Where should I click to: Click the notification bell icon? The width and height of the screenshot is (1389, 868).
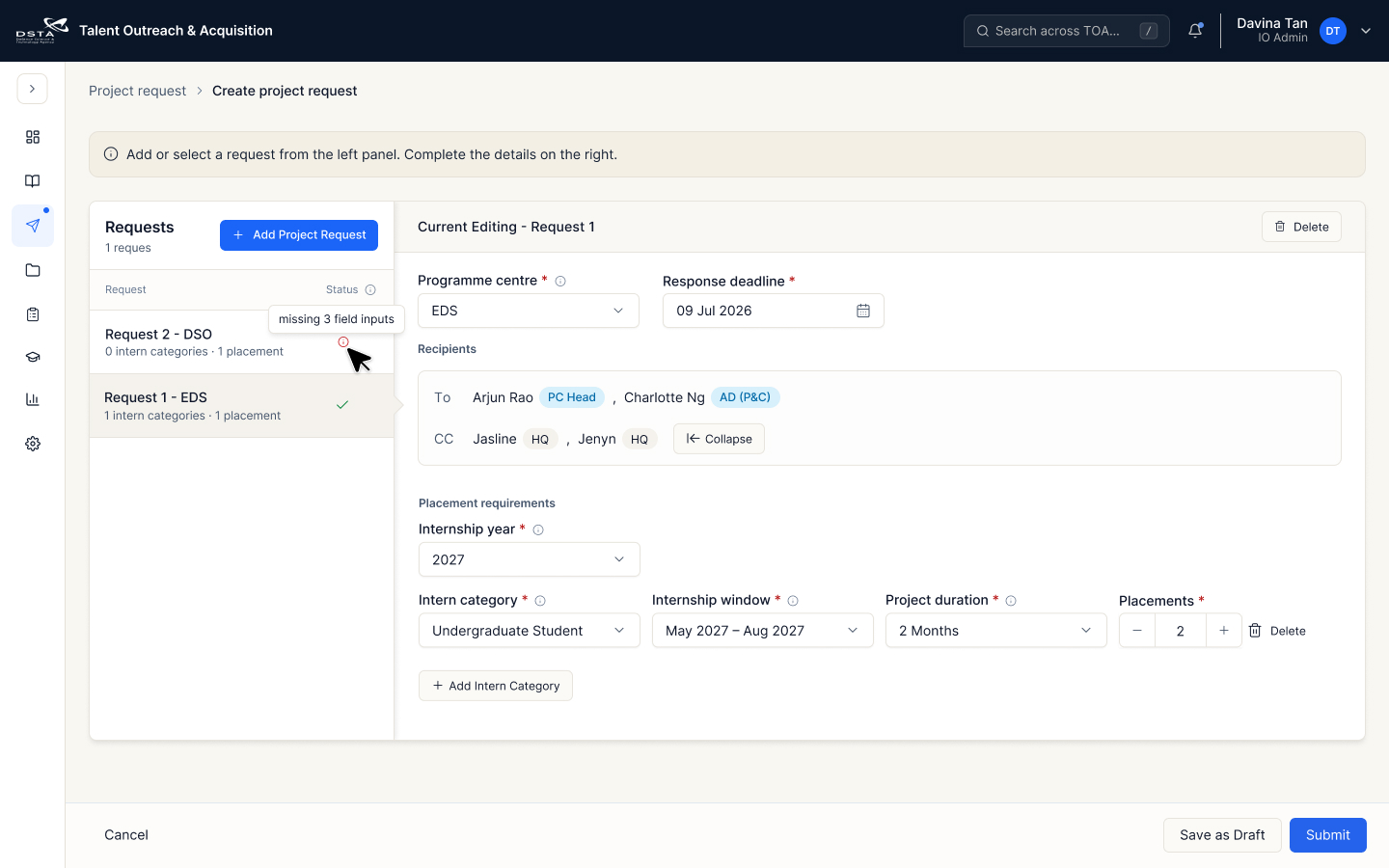point(1195,31)
